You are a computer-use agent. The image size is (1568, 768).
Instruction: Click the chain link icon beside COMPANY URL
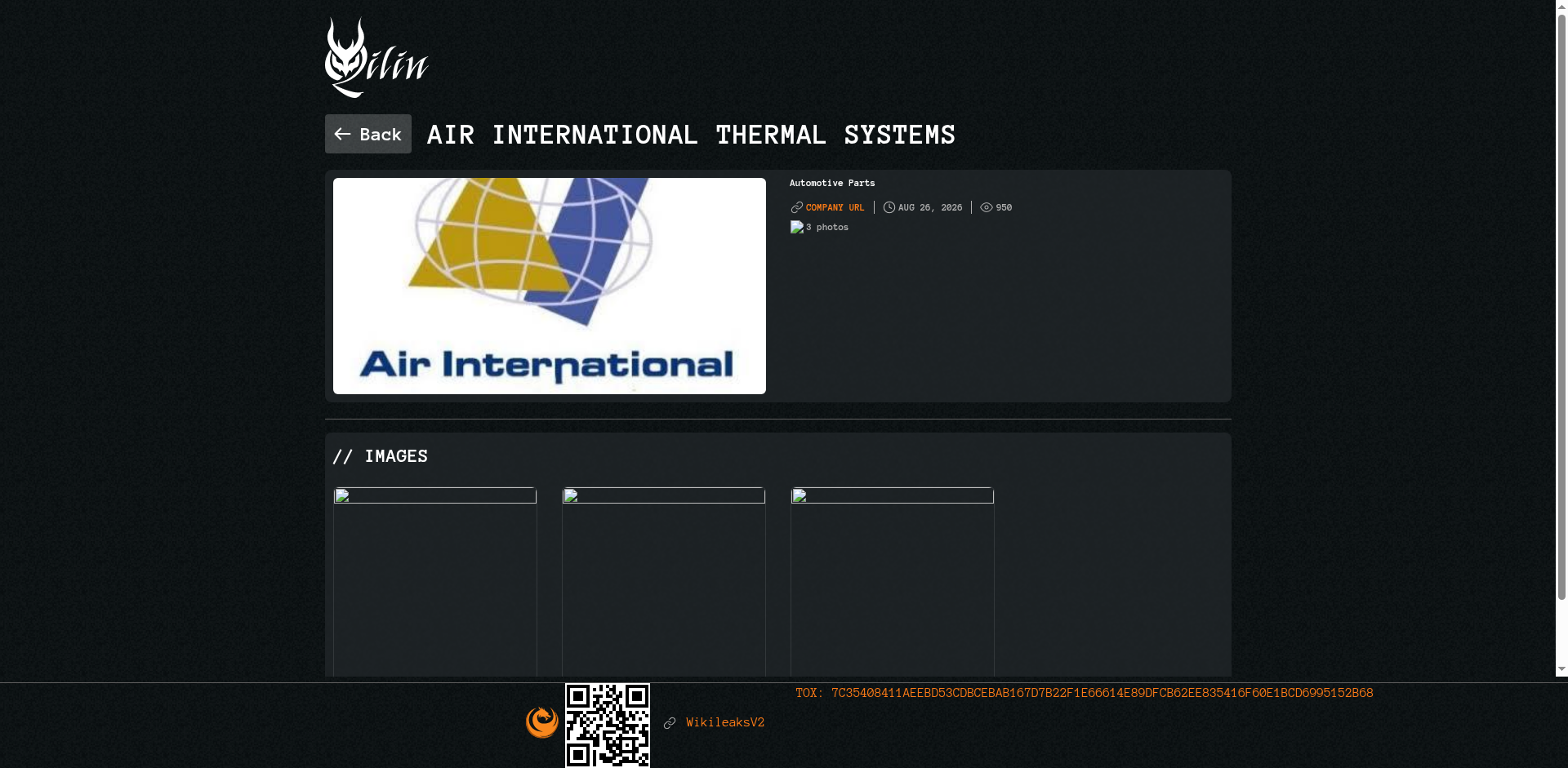point(797,208)
